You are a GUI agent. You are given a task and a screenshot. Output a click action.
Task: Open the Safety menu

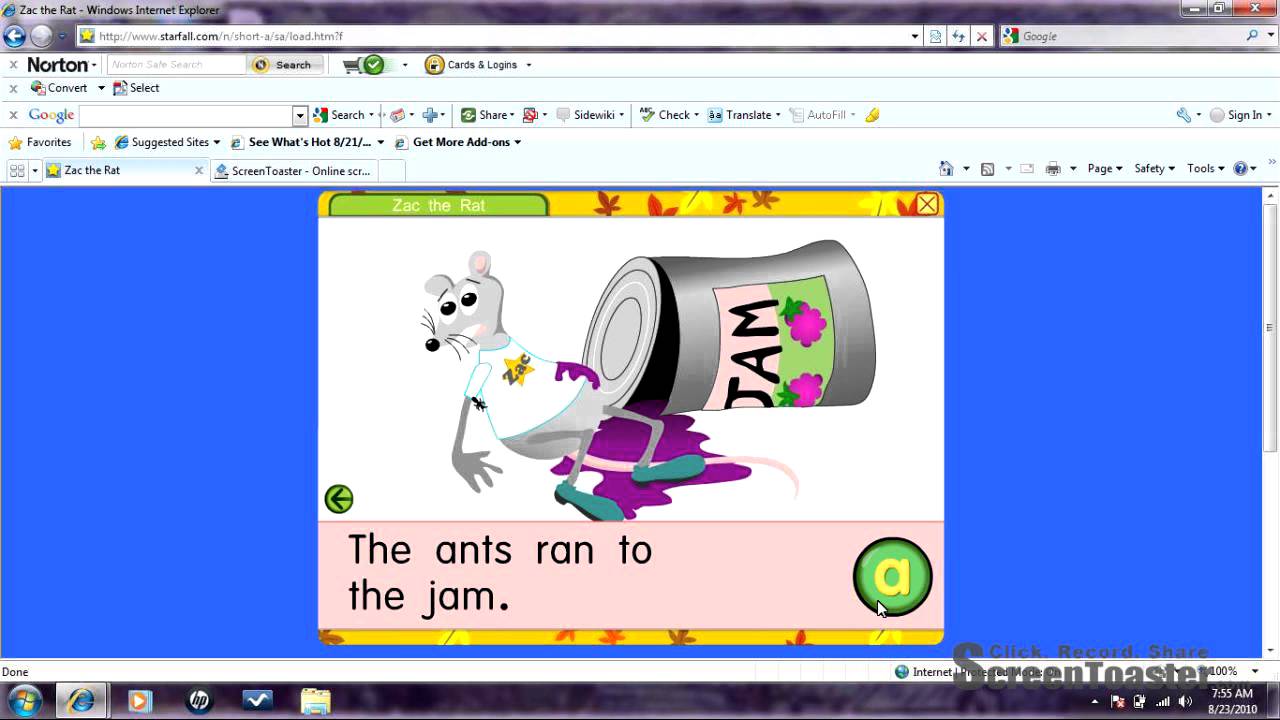pos(1154,169)
